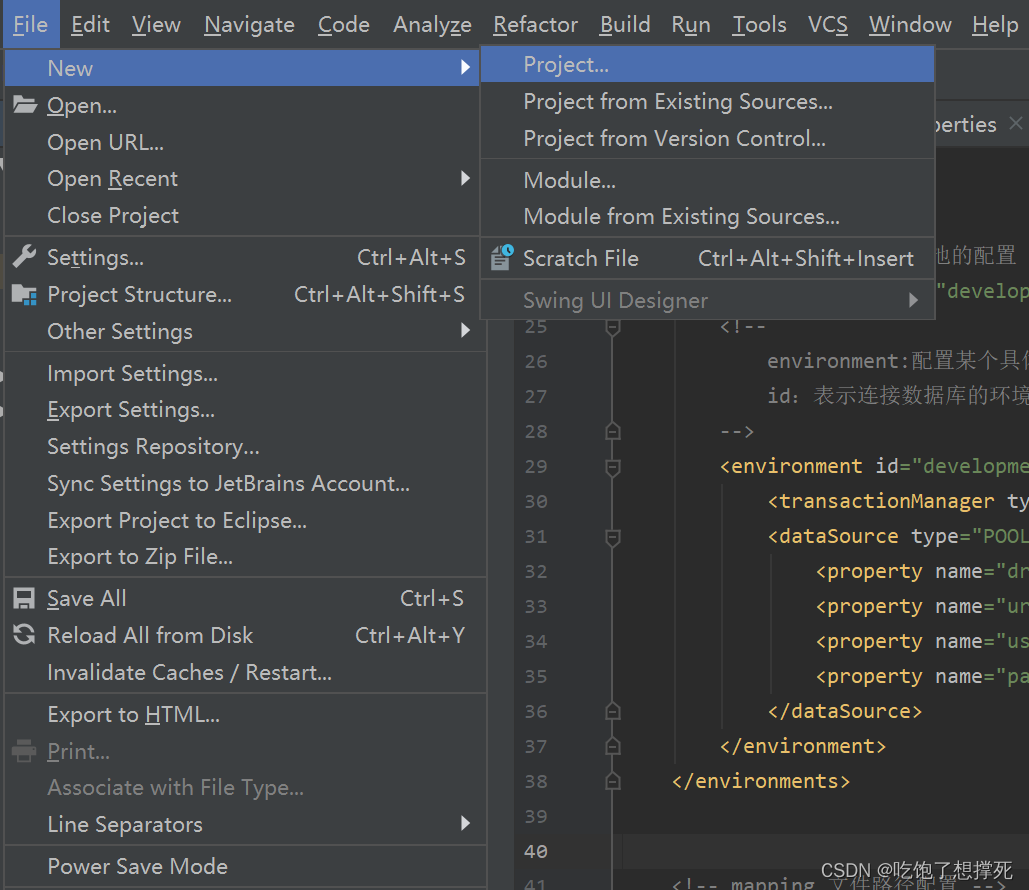Select Export to Zip File...
Image resolution: width=1029 pixels, height=890 pixels.
coord(245,557)
